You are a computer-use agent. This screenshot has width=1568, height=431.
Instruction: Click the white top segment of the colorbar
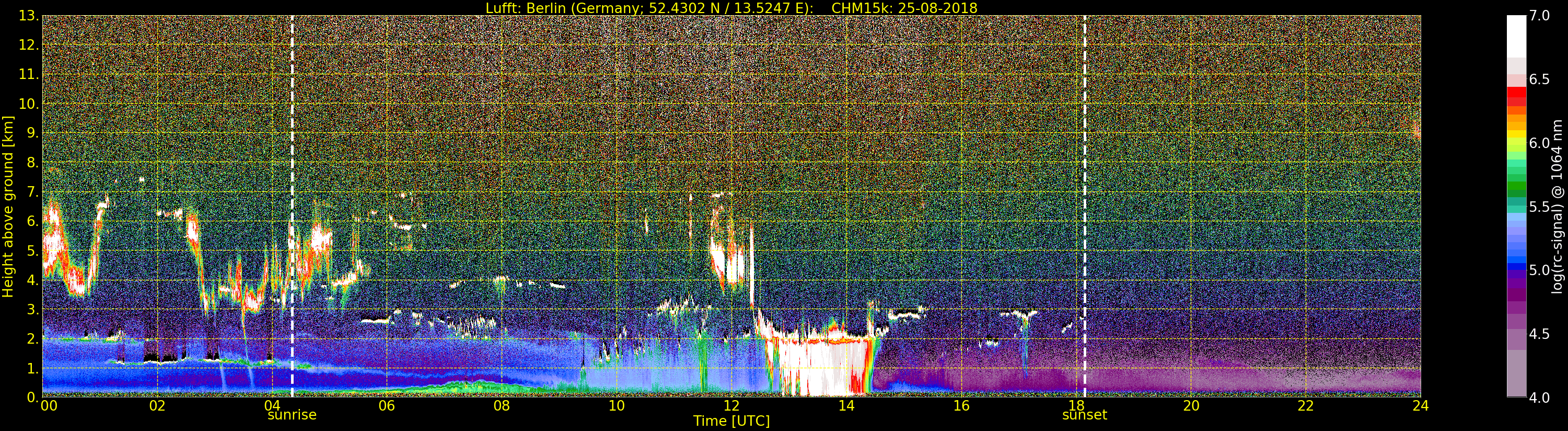coord(1516,37)
